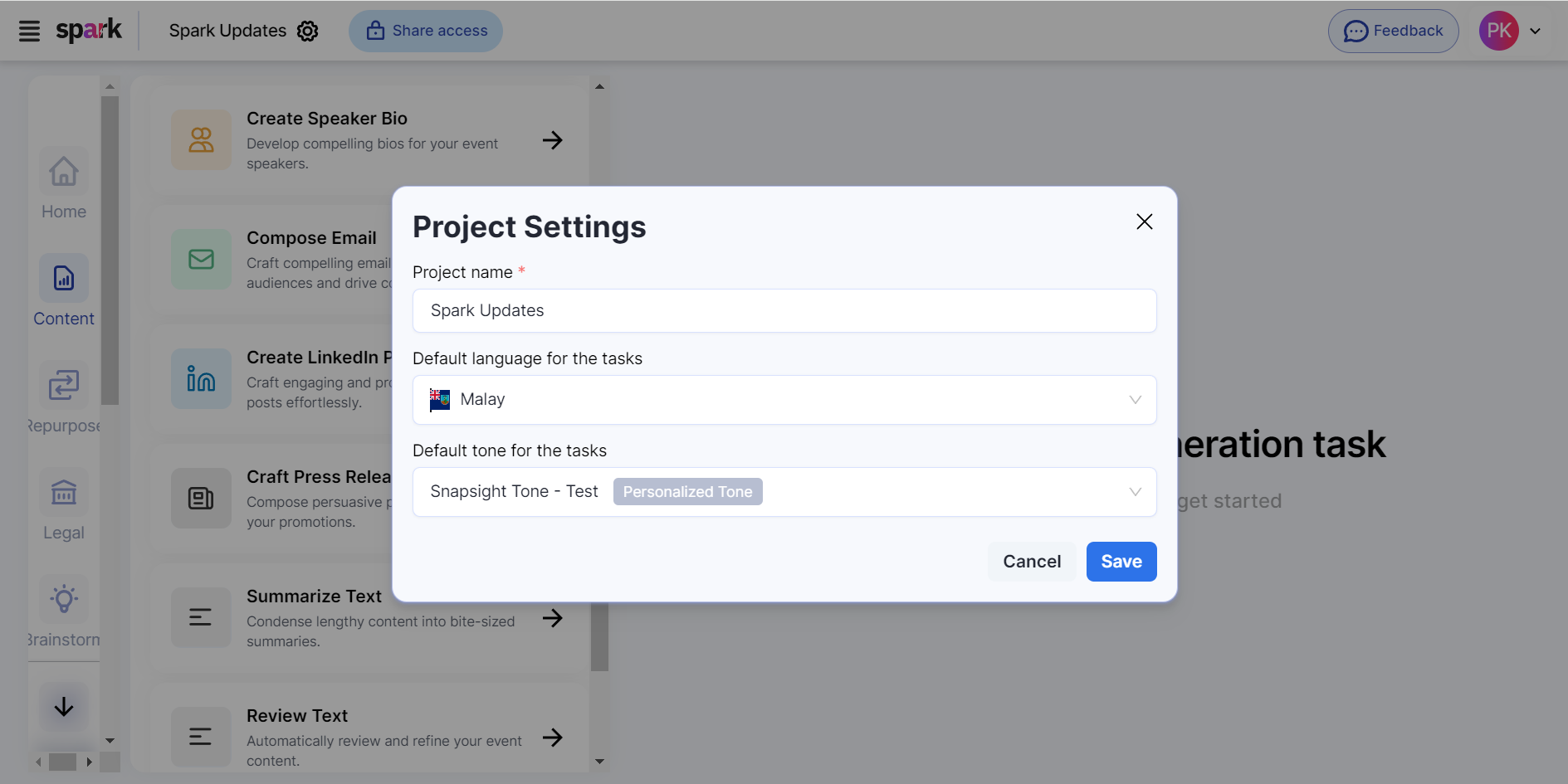The width and height of the screenshot is (1568, 784).
Task: Open the PK user account menu
Action: [1510, 32]
